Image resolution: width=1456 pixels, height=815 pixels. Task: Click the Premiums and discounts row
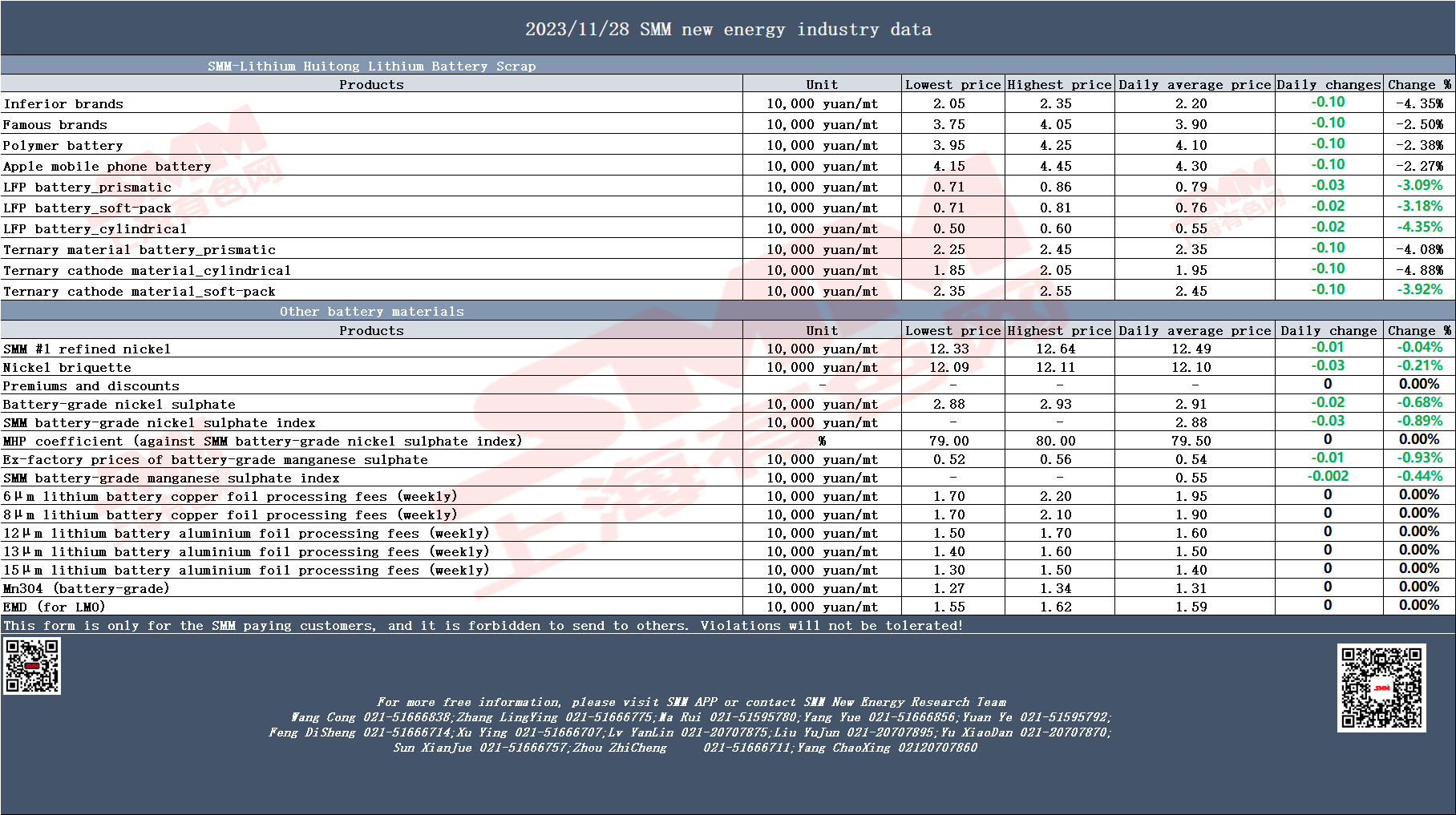pyautogui.click(x=728, y=385)
